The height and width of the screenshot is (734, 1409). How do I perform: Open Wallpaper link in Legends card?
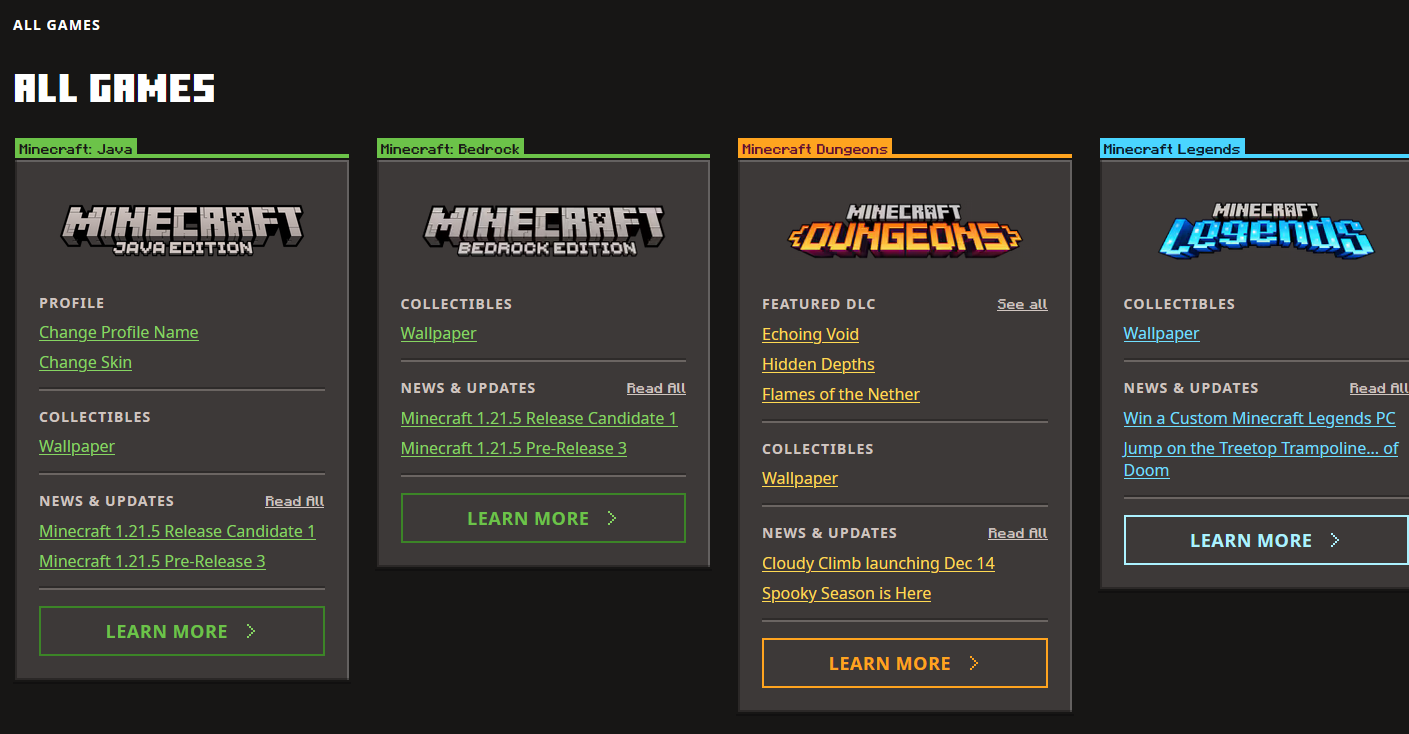(1161, 333)
